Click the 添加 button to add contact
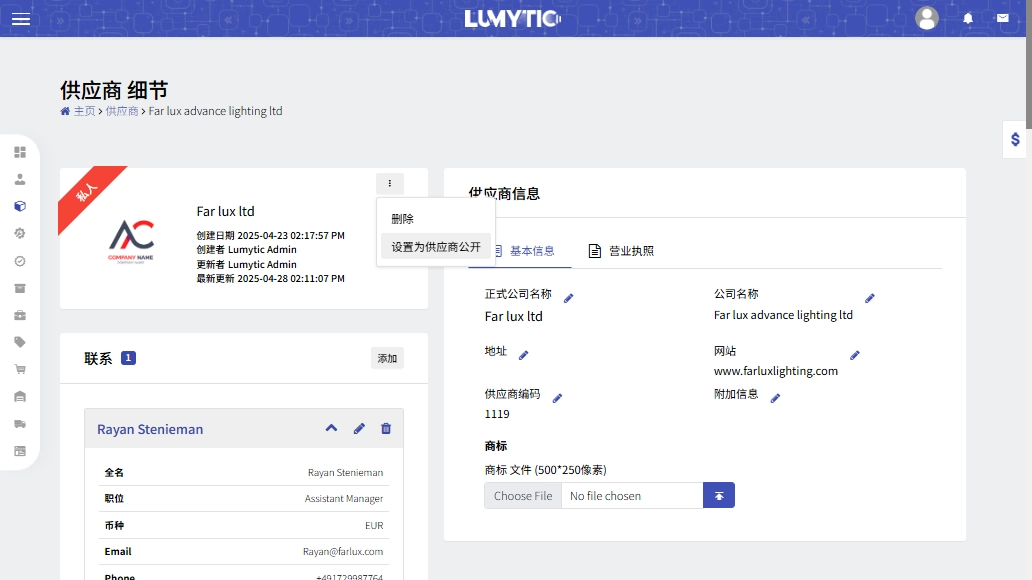1032x580 pixels. [387, 357]
